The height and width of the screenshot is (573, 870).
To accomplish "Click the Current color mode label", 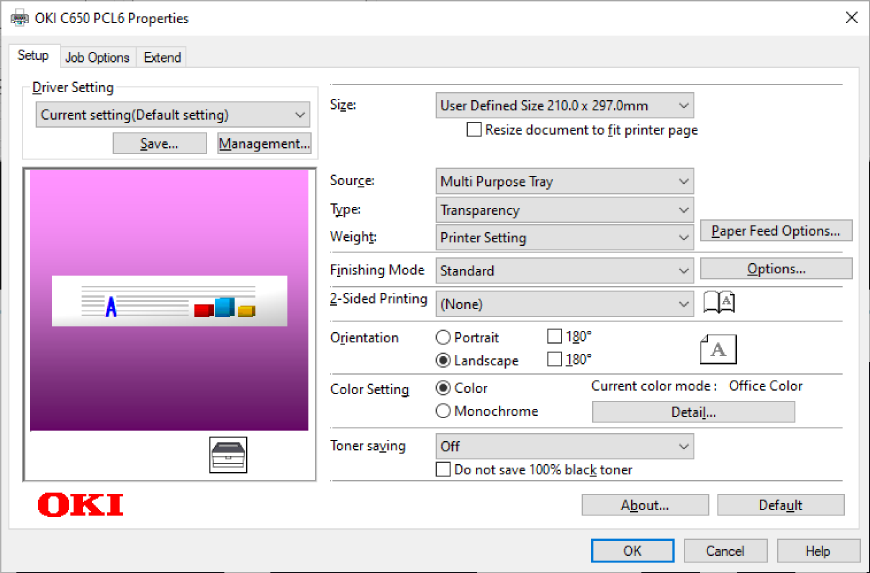I will 654,386.
